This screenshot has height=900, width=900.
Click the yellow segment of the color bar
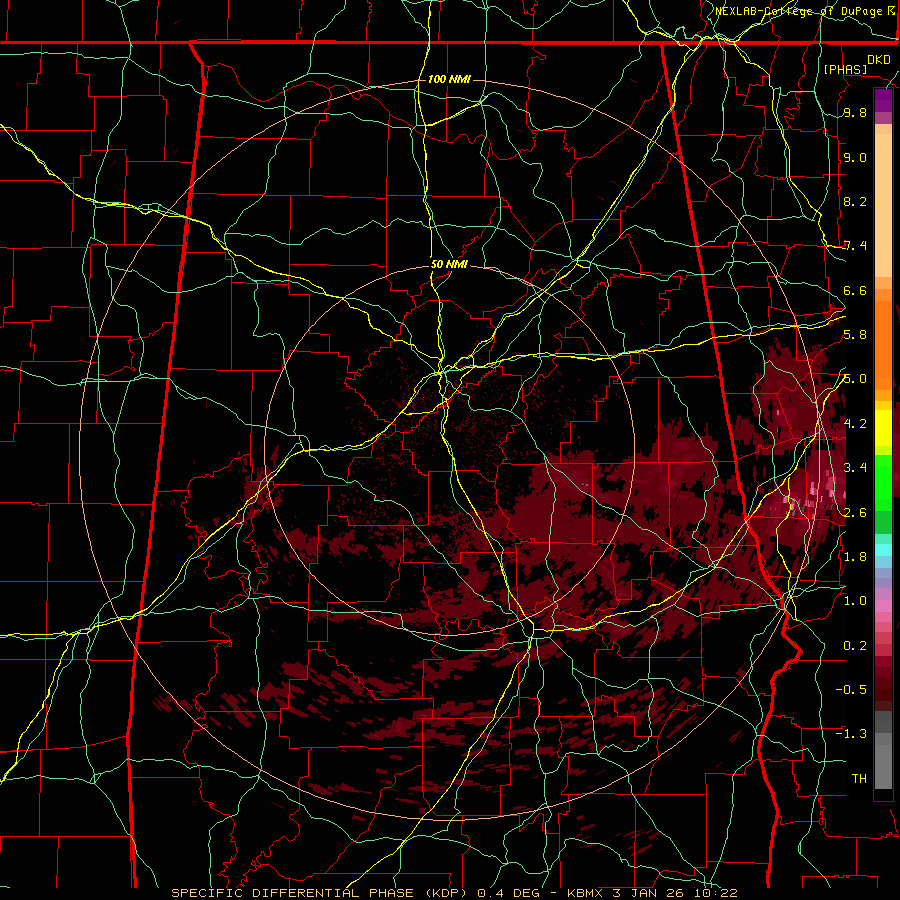(883, 428)
